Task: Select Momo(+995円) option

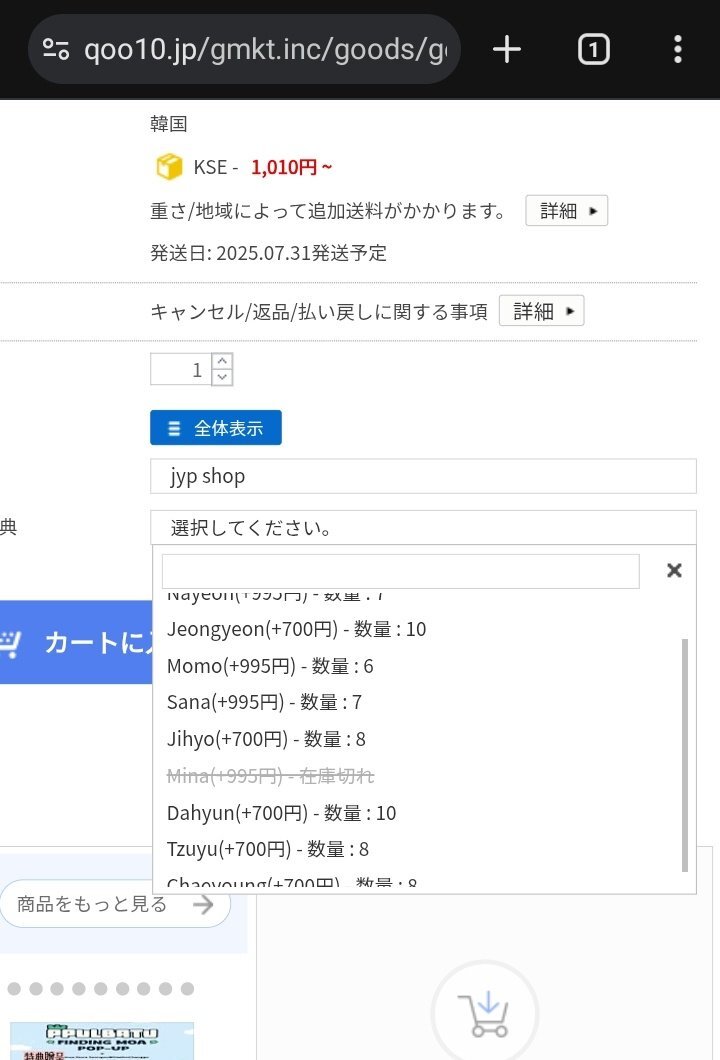Action: point(270,666)
